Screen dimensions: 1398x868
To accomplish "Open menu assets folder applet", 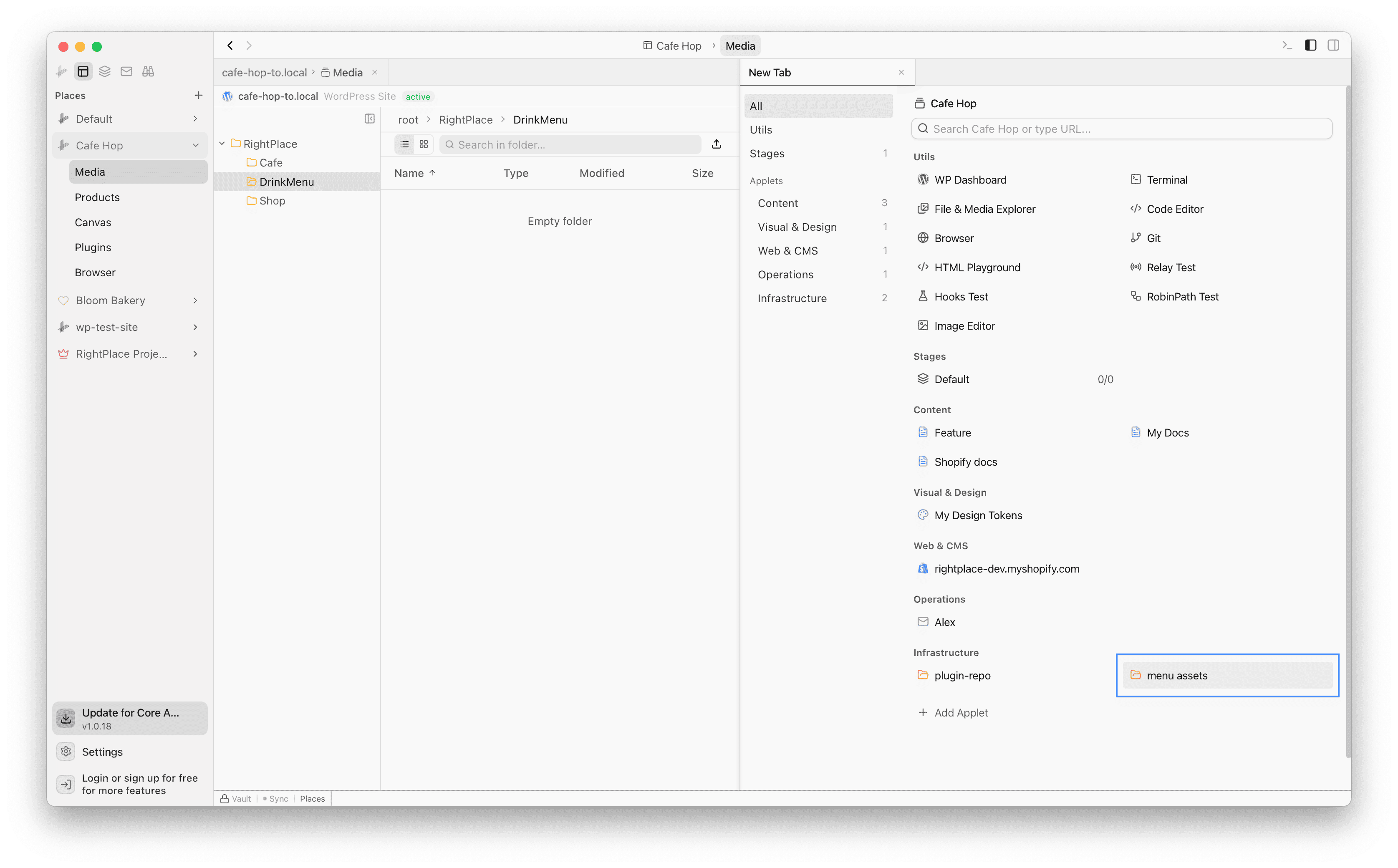I will 1227,676.
